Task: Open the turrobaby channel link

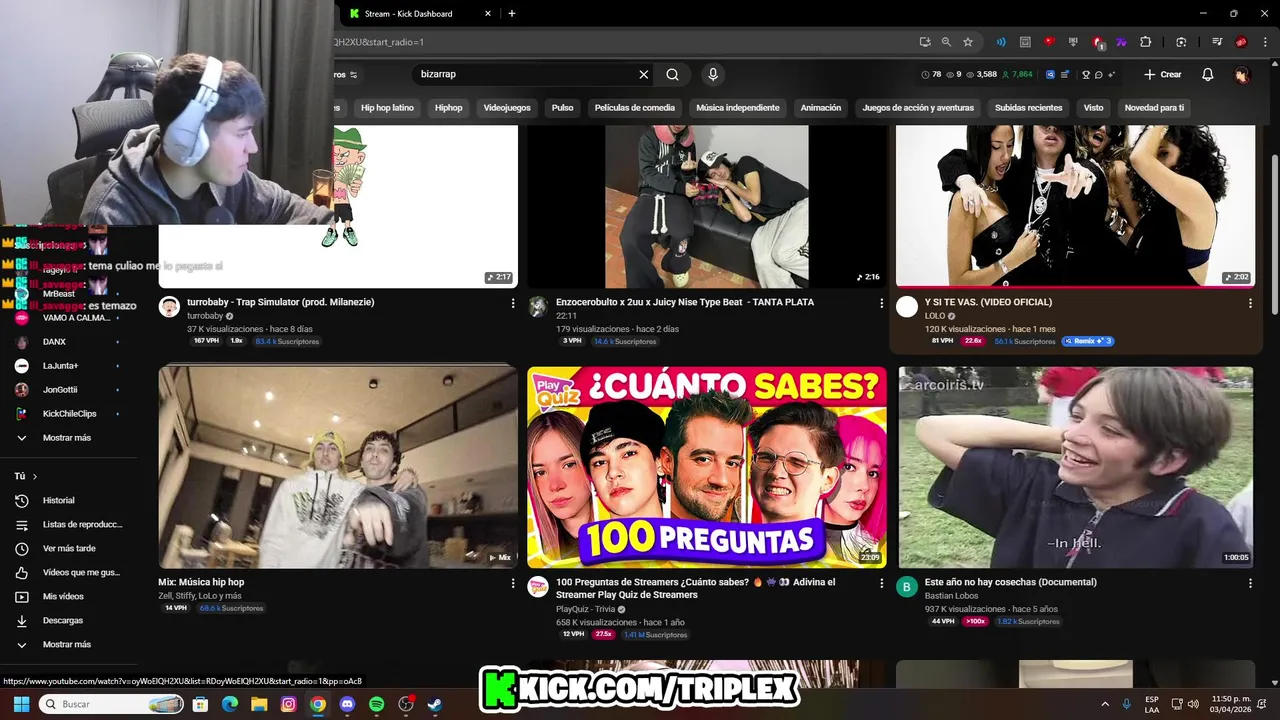Action: click(205, 316)
